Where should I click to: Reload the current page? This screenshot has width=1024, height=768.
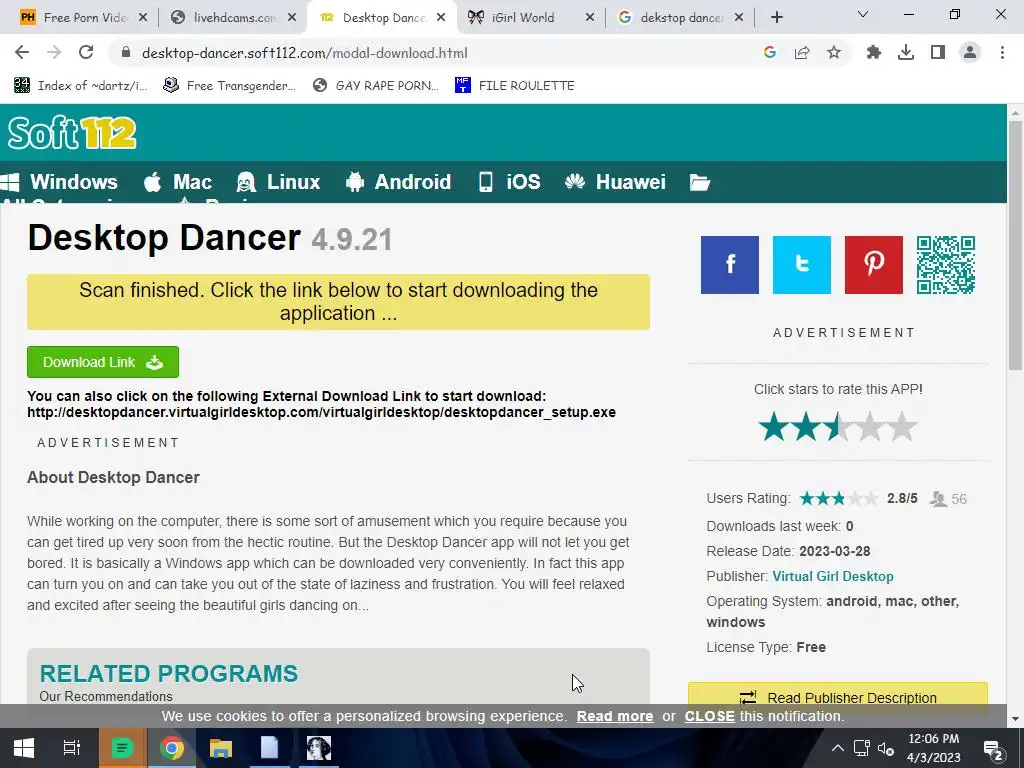[86, 53]
